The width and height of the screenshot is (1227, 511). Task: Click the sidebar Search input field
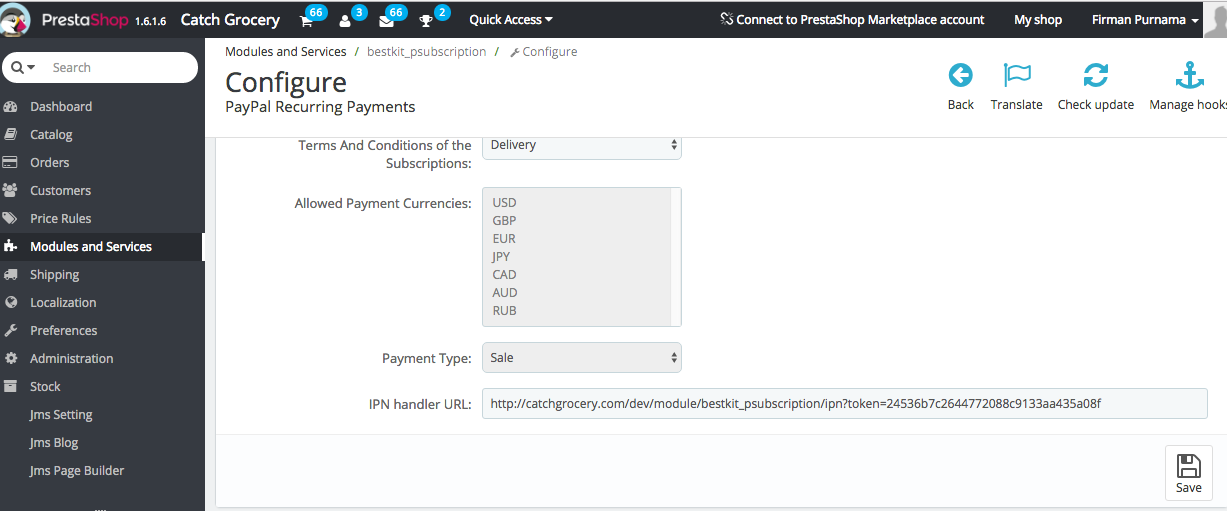[x=120, y=67]
